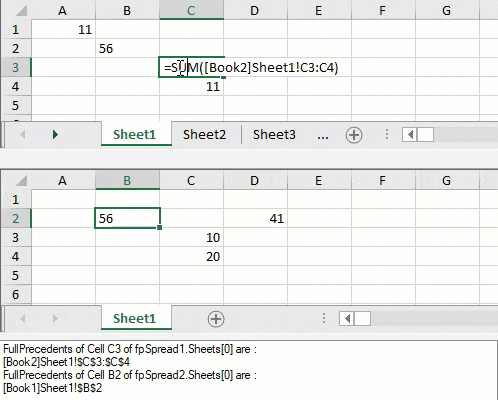Click cell A1 with value 11 in top sheet
The image size is (498, 400).
[x=63, y=30]
